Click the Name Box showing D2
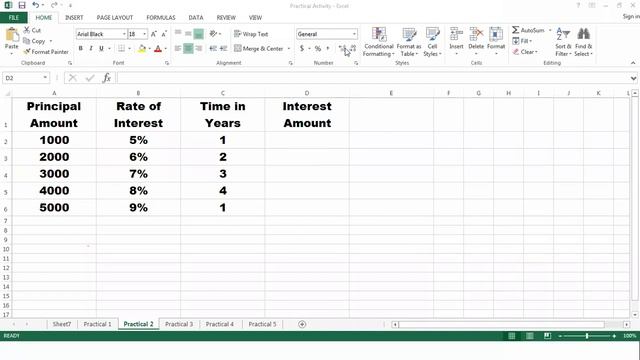This screenshot has height=360, width=640. [x=25, y=78]
